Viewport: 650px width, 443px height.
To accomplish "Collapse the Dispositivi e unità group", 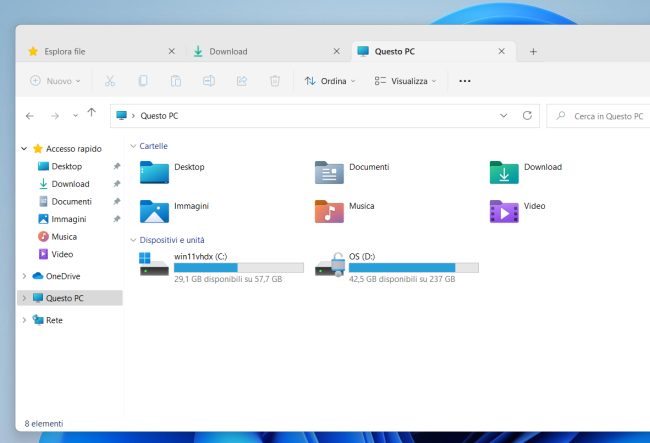I will click(132, 240).
